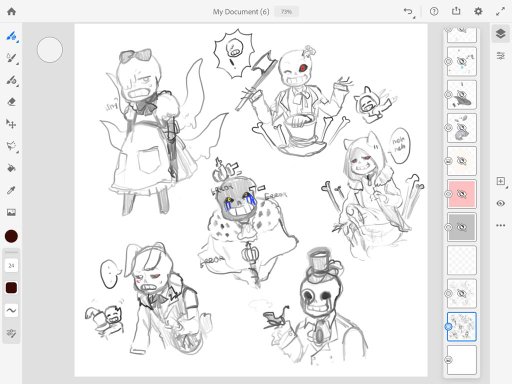
Task: Open the layers panel
Action: tap(500, 34)
